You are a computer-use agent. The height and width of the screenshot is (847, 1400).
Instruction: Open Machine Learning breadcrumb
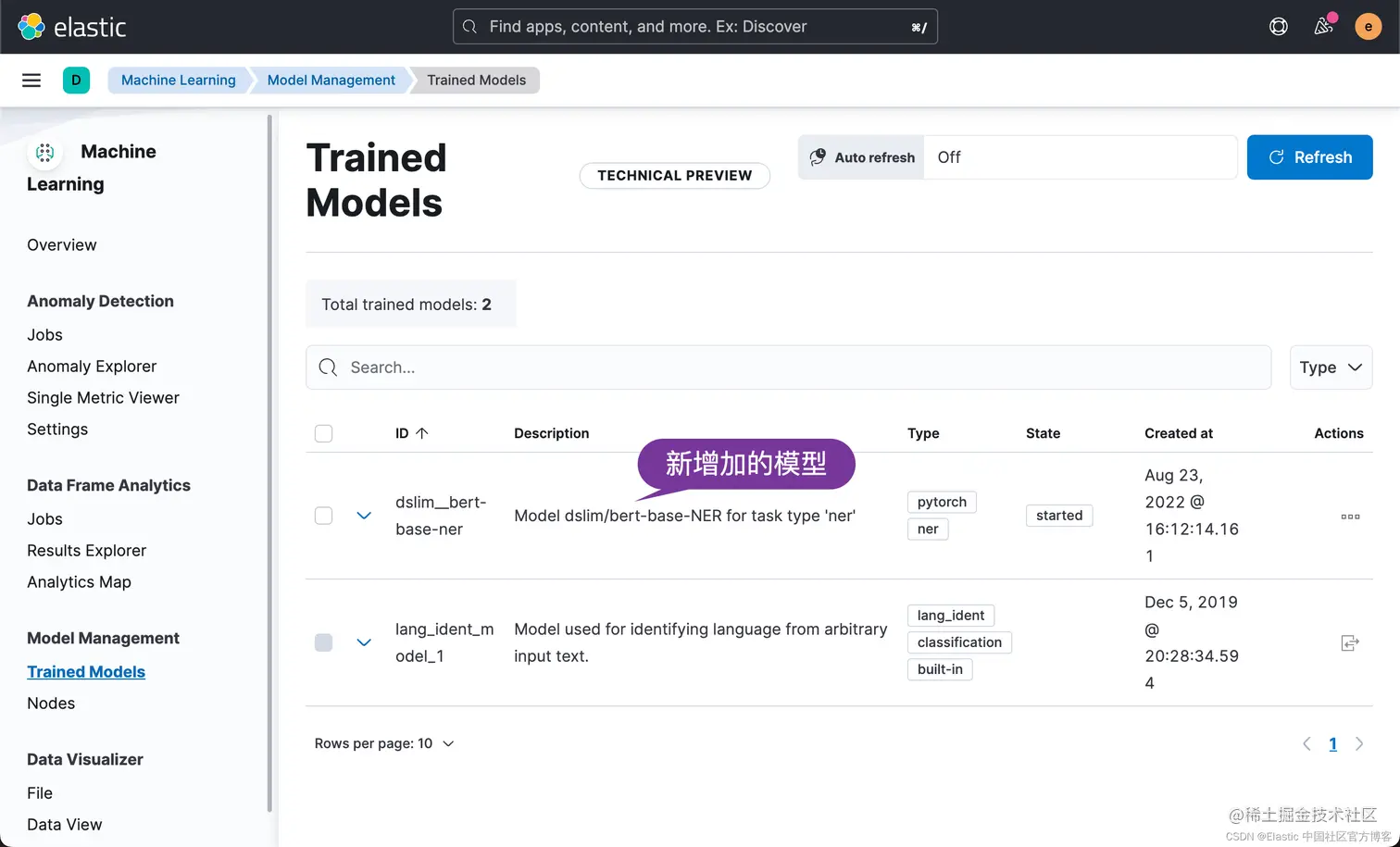[178, 81]
